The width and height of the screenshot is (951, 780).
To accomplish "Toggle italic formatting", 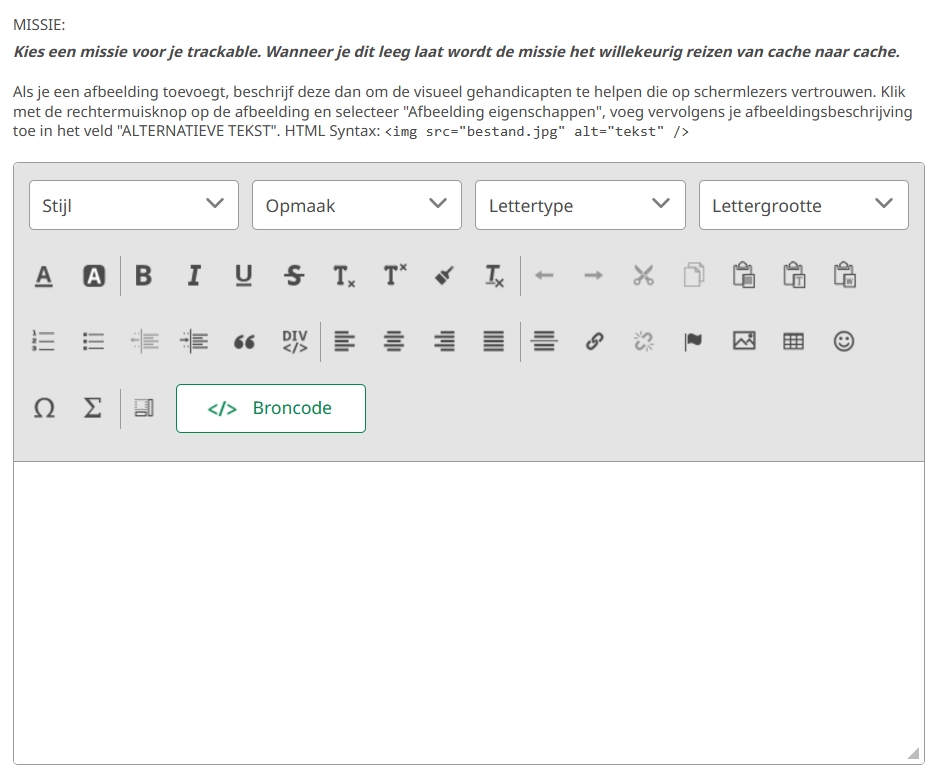I will (194, 276).
